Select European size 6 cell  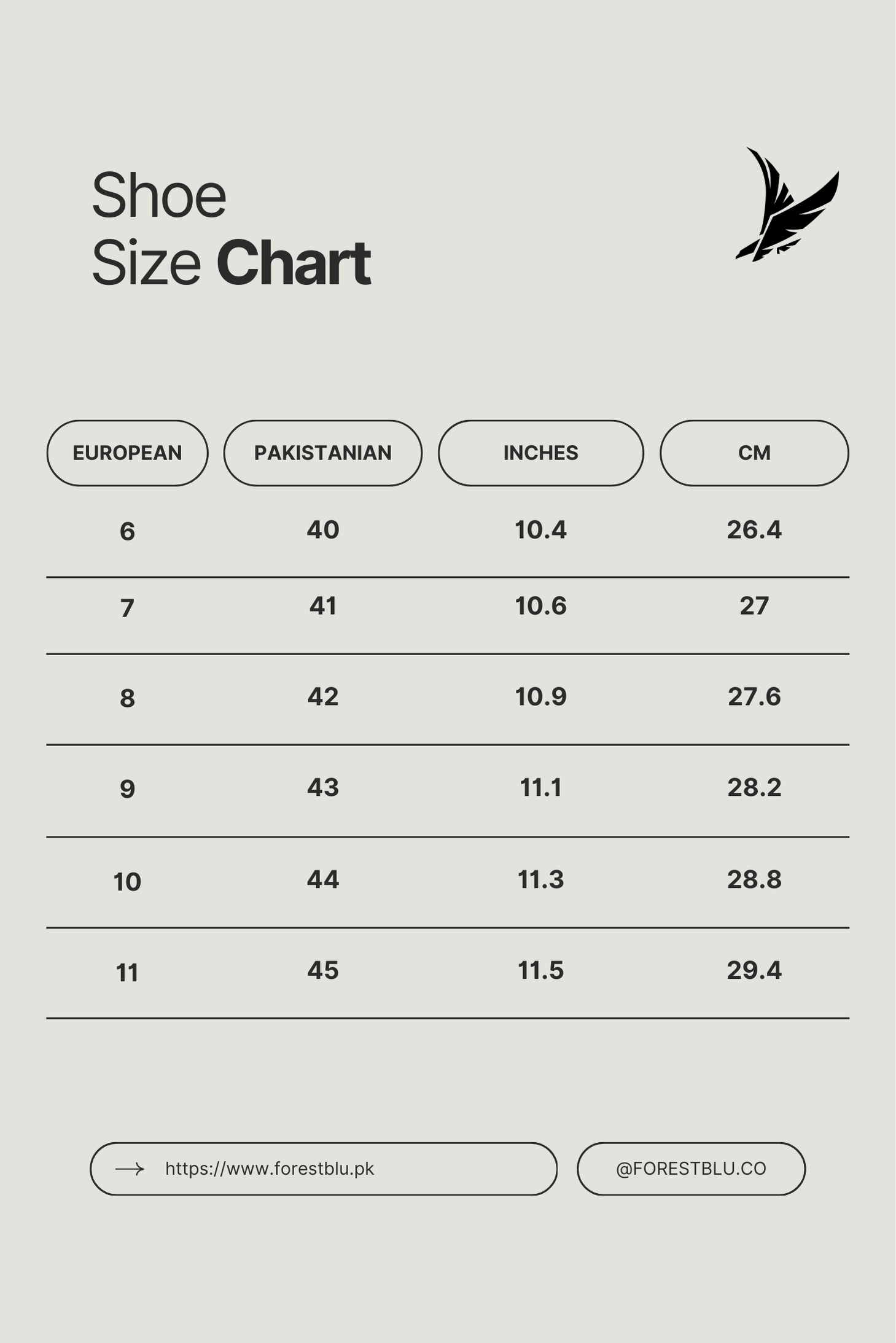(x=127, y=531)
